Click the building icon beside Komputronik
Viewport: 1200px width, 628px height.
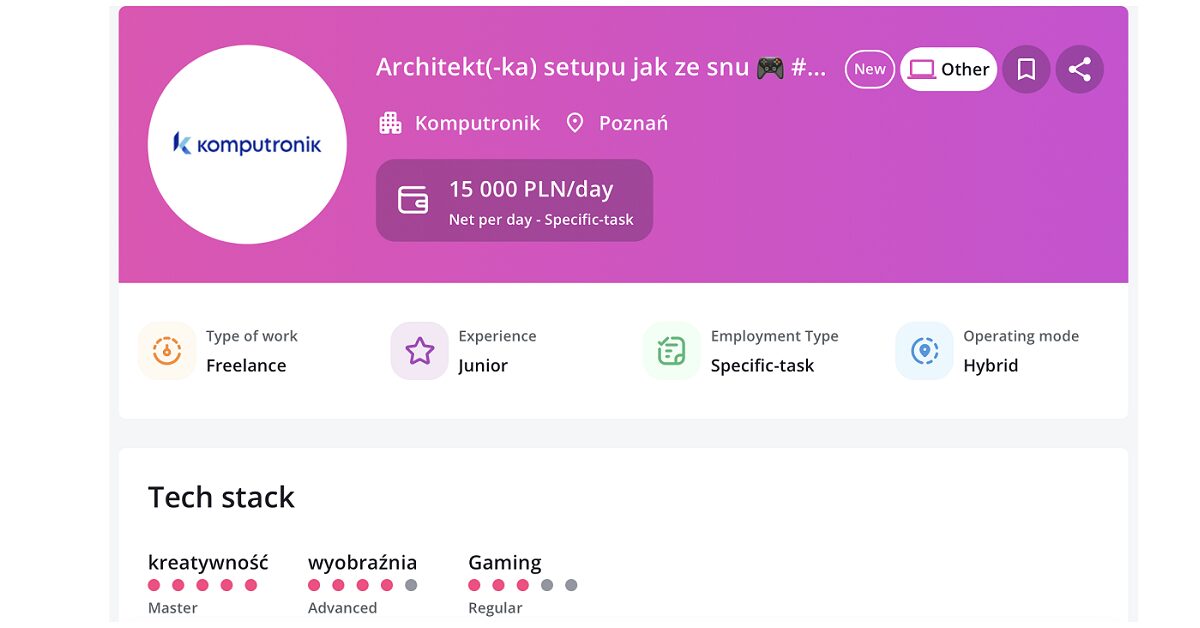[390, 123]
